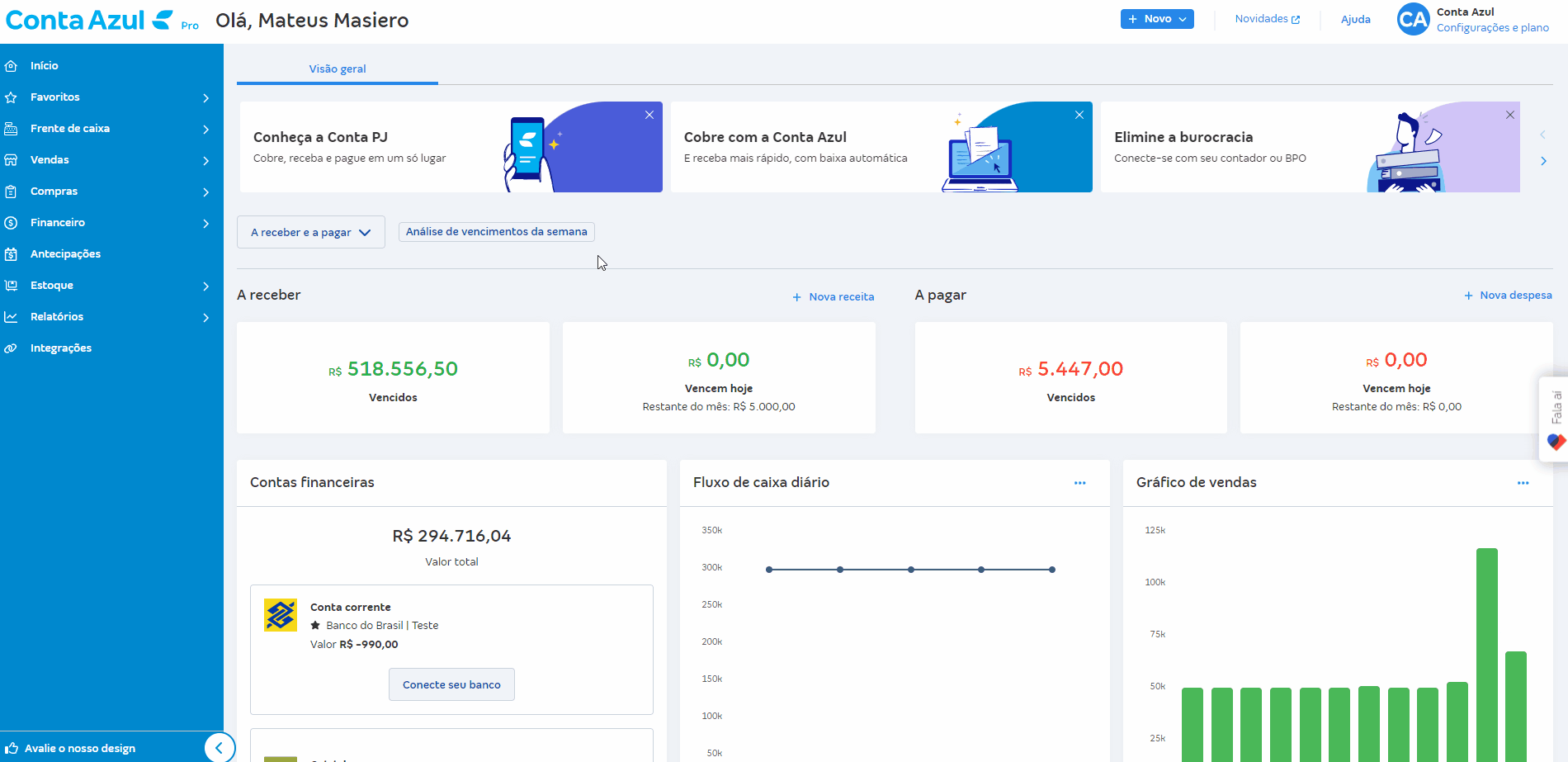1568x762 pixels.
Task: Click the Conheça a Conta PJ banner
Action: tap(451, 147)
